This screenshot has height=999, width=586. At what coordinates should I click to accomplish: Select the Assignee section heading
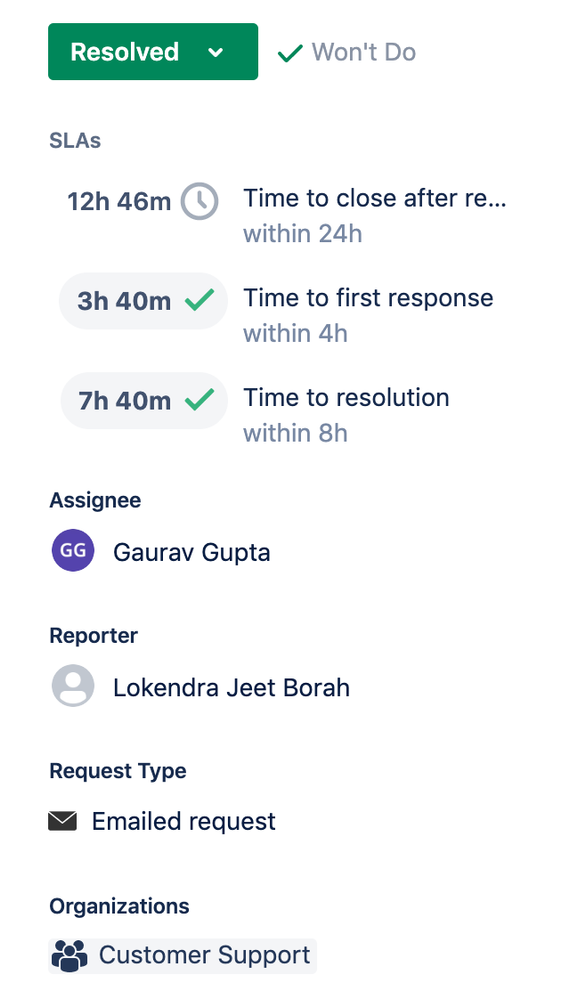coord(95,500)
